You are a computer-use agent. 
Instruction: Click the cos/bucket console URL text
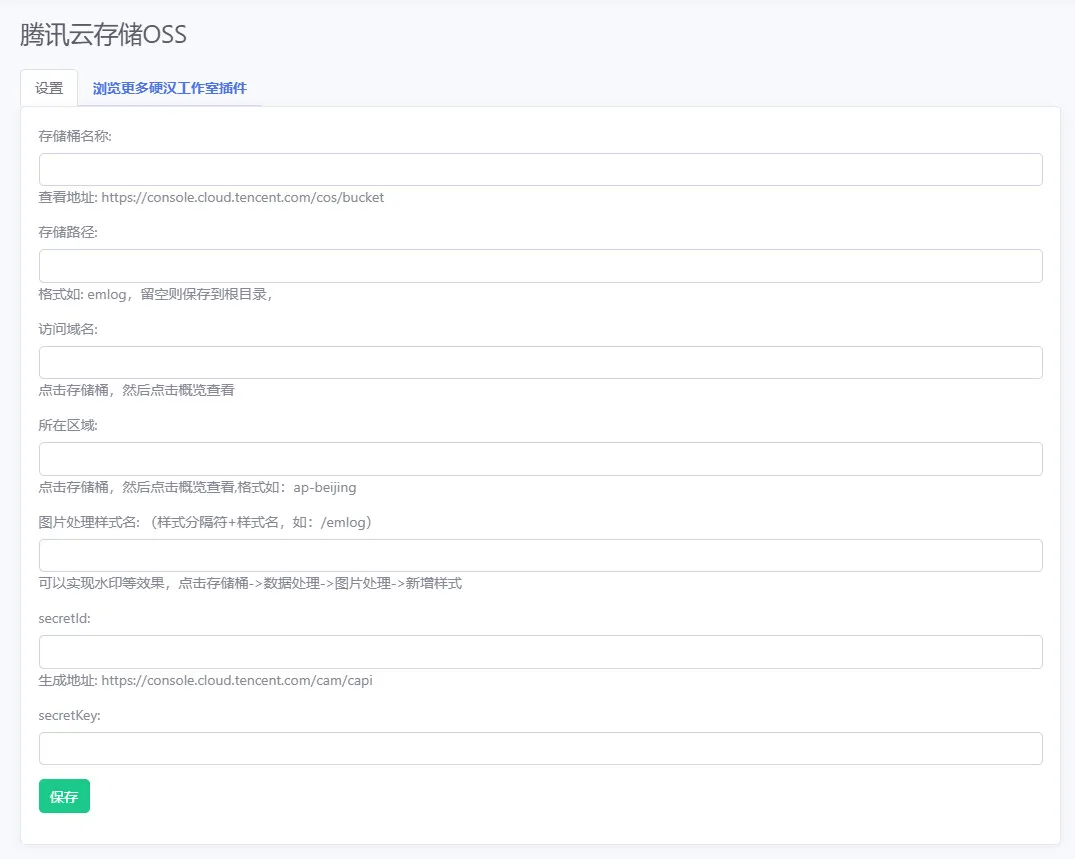(x=243, y=197)
